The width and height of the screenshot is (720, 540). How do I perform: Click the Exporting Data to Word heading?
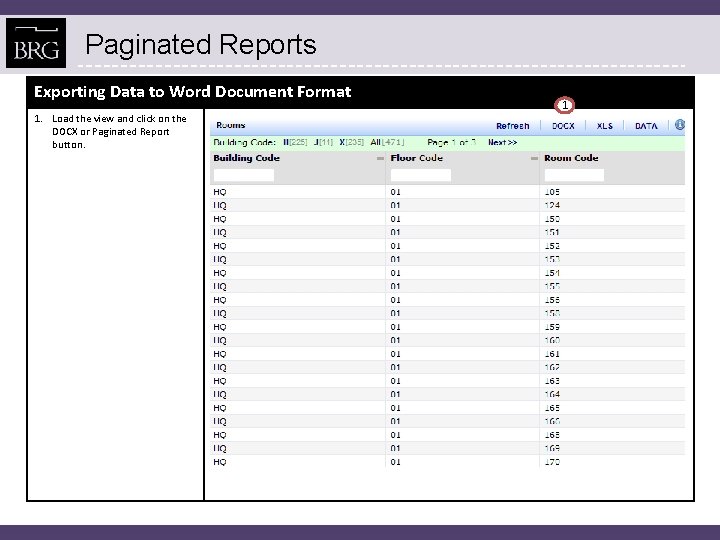point(192,92)
